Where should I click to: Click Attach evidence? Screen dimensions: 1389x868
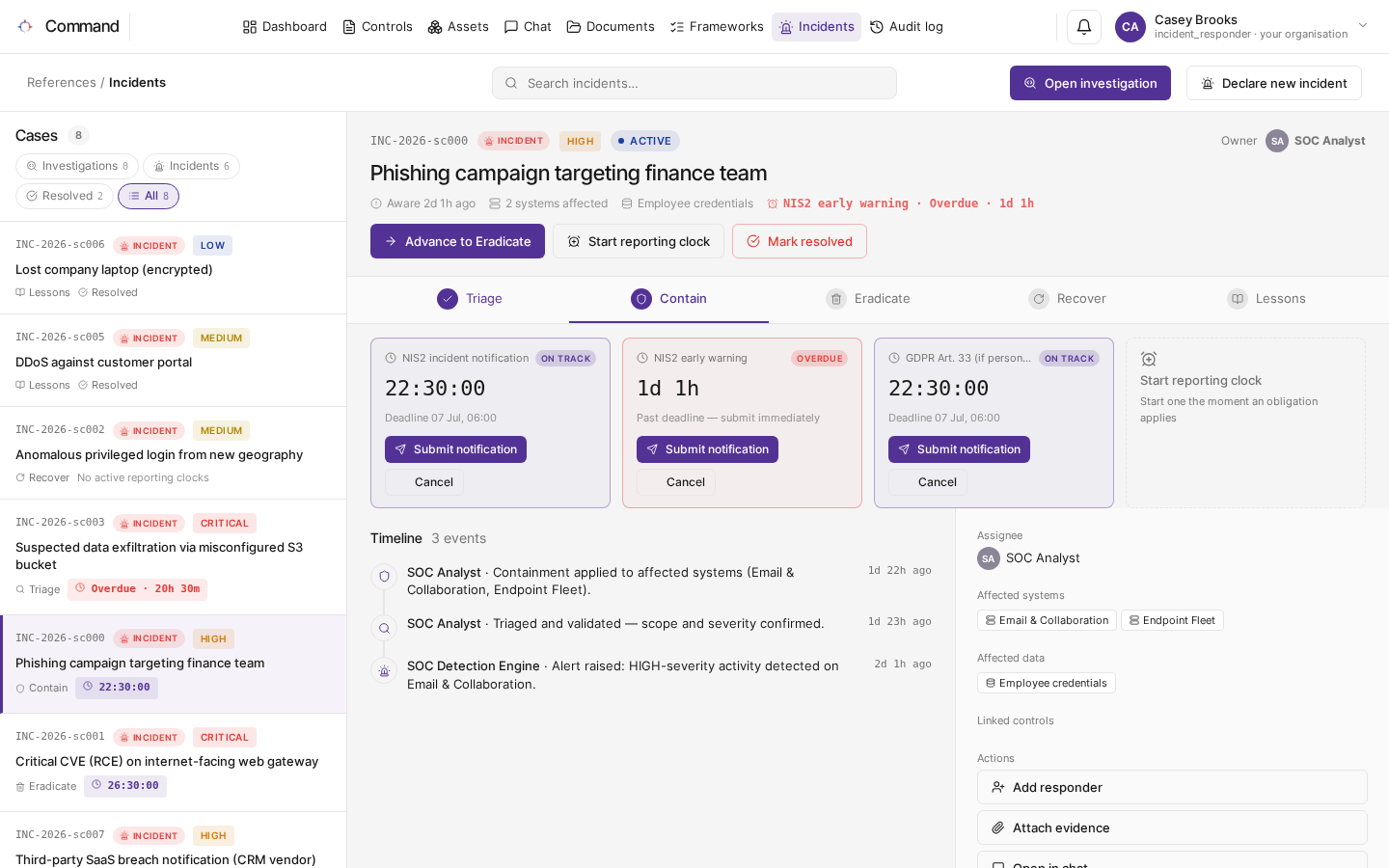[x=1172, y=827]
